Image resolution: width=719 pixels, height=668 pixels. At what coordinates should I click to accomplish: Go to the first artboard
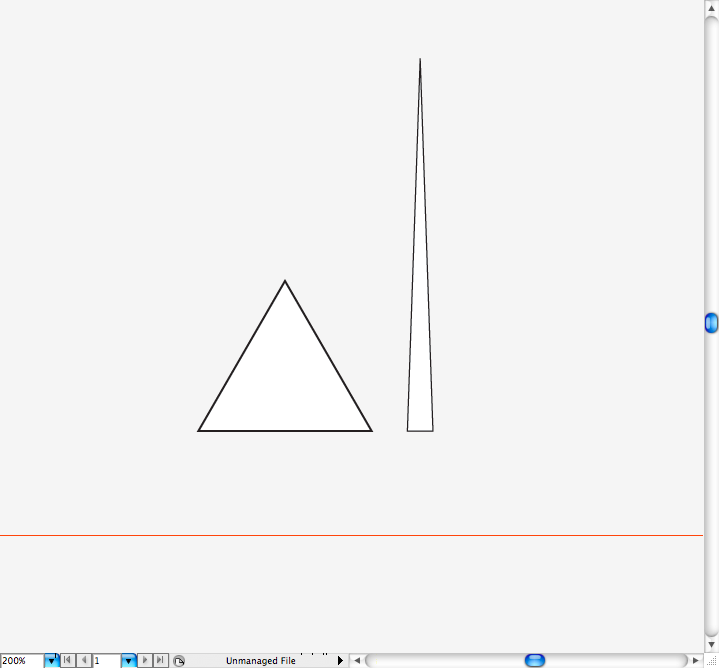[67, 660]
